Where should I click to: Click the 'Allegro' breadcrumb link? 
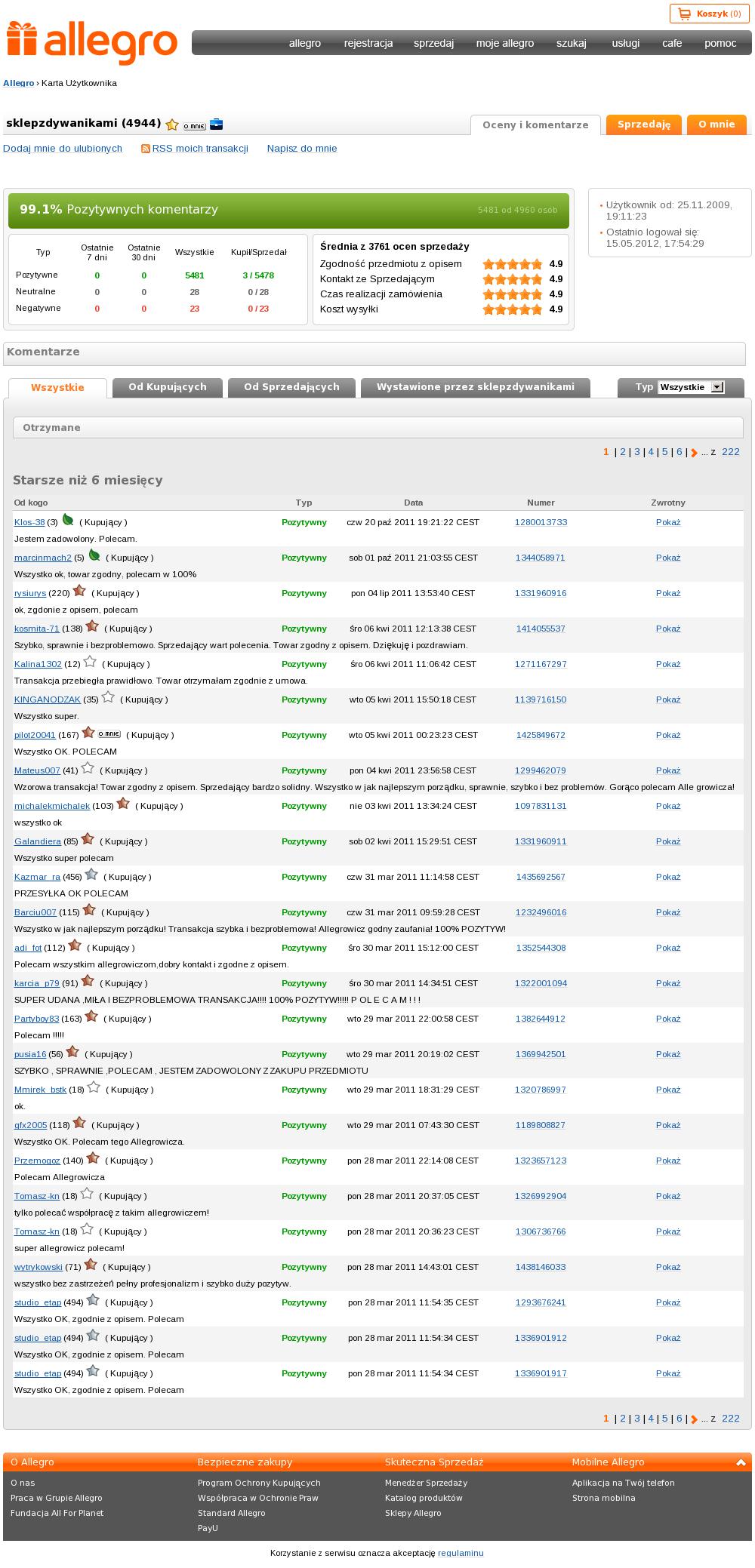click(x=19, y=83)
